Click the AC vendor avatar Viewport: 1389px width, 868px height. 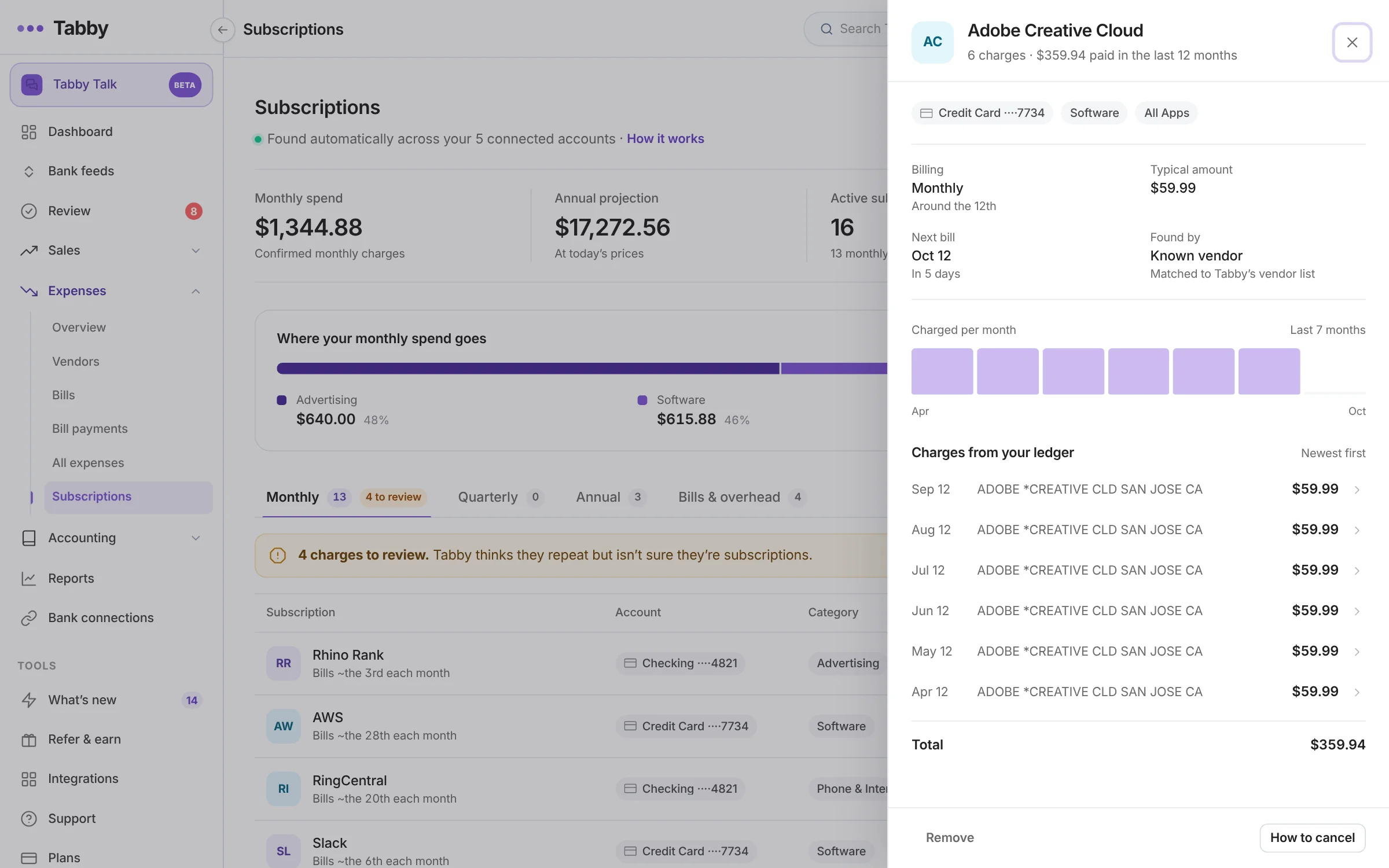932,42
